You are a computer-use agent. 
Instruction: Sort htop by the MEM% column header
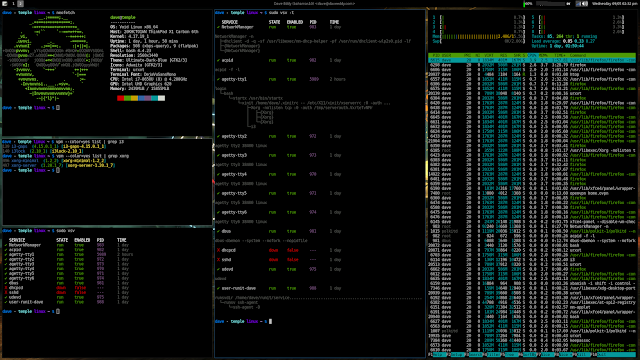[543, 55]
